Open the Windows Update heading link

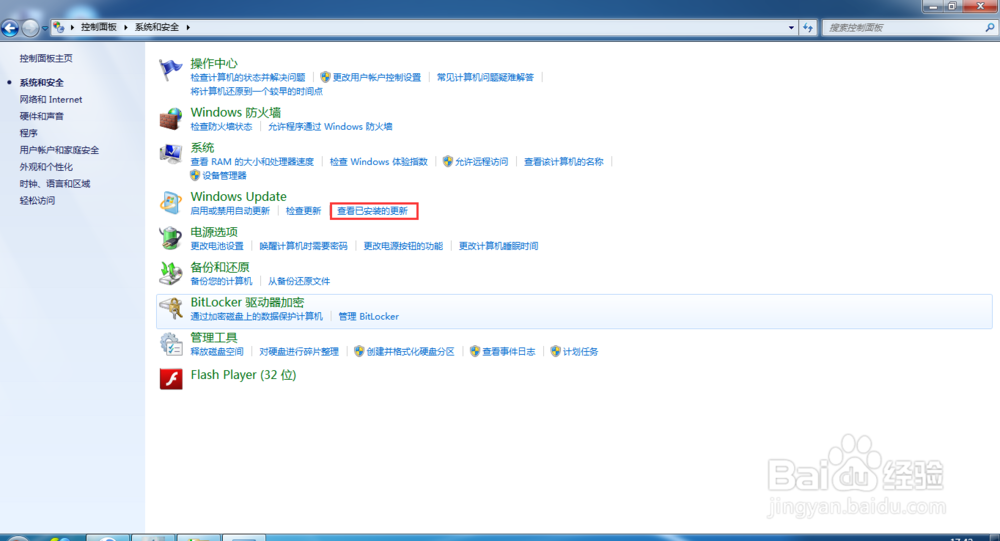[239, 196]
